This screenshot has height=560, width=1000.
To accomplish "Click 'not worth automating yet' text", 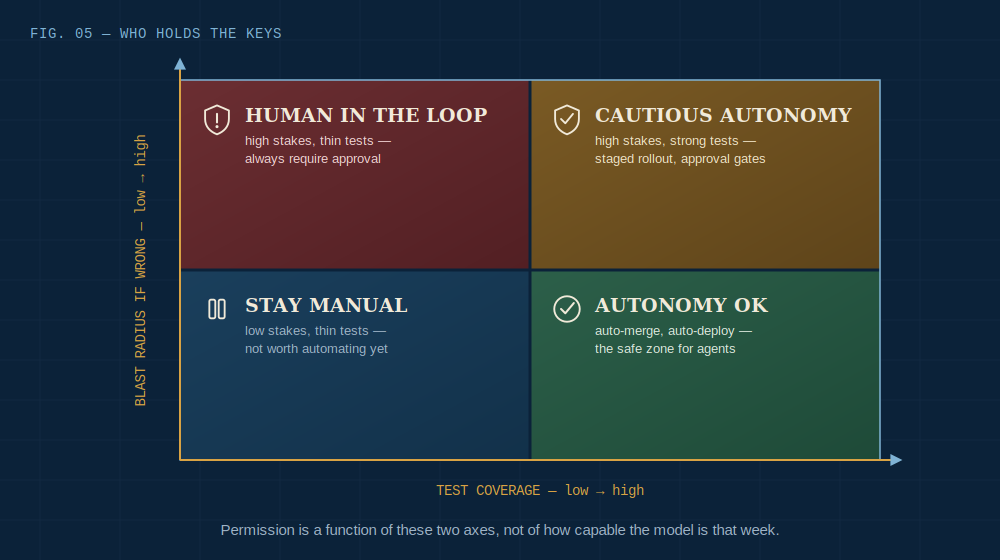I will [x=316, y=349].
